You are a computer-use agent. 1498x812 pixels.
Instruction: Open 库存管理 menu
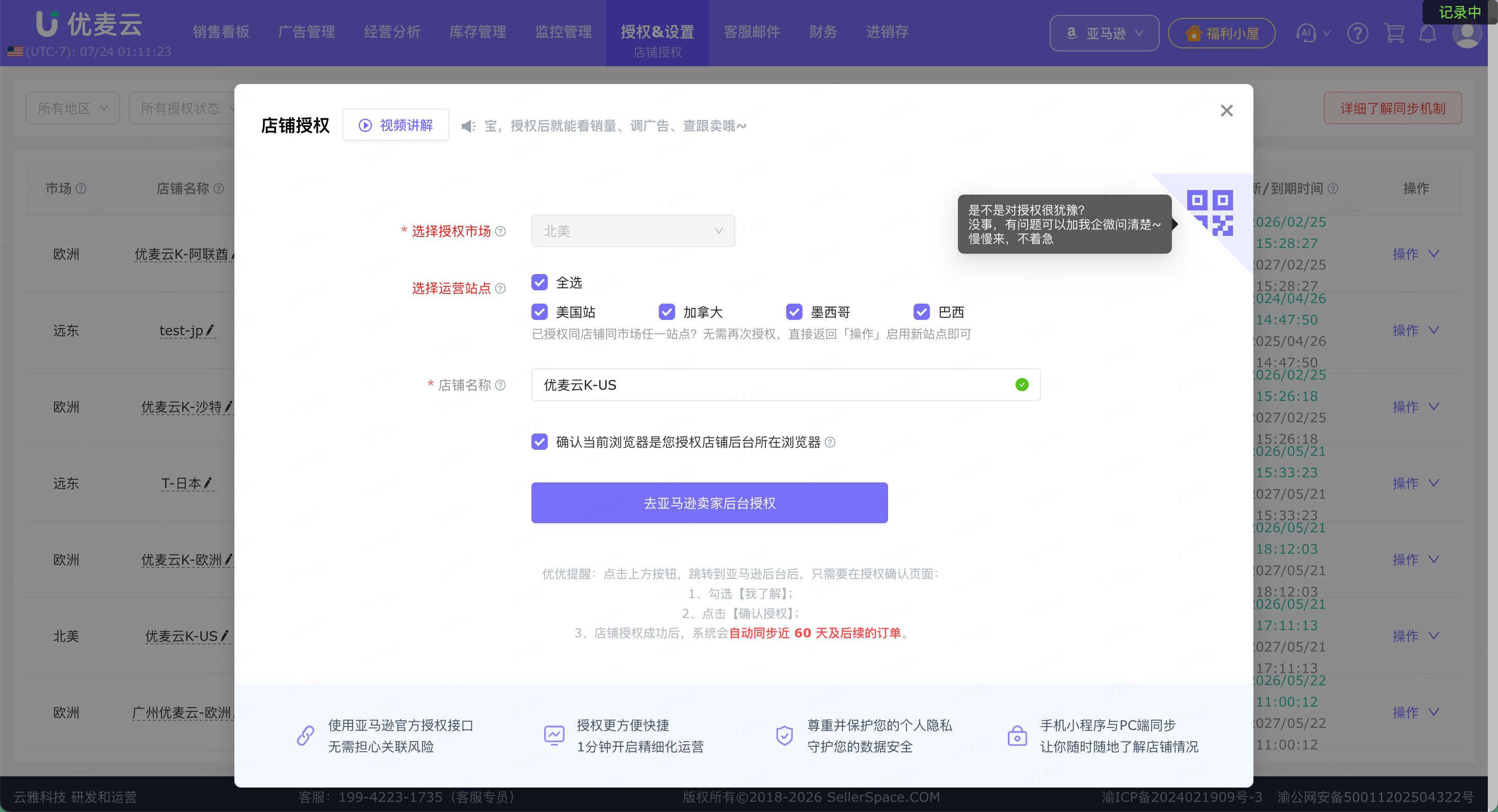click(x=477, y=32)
